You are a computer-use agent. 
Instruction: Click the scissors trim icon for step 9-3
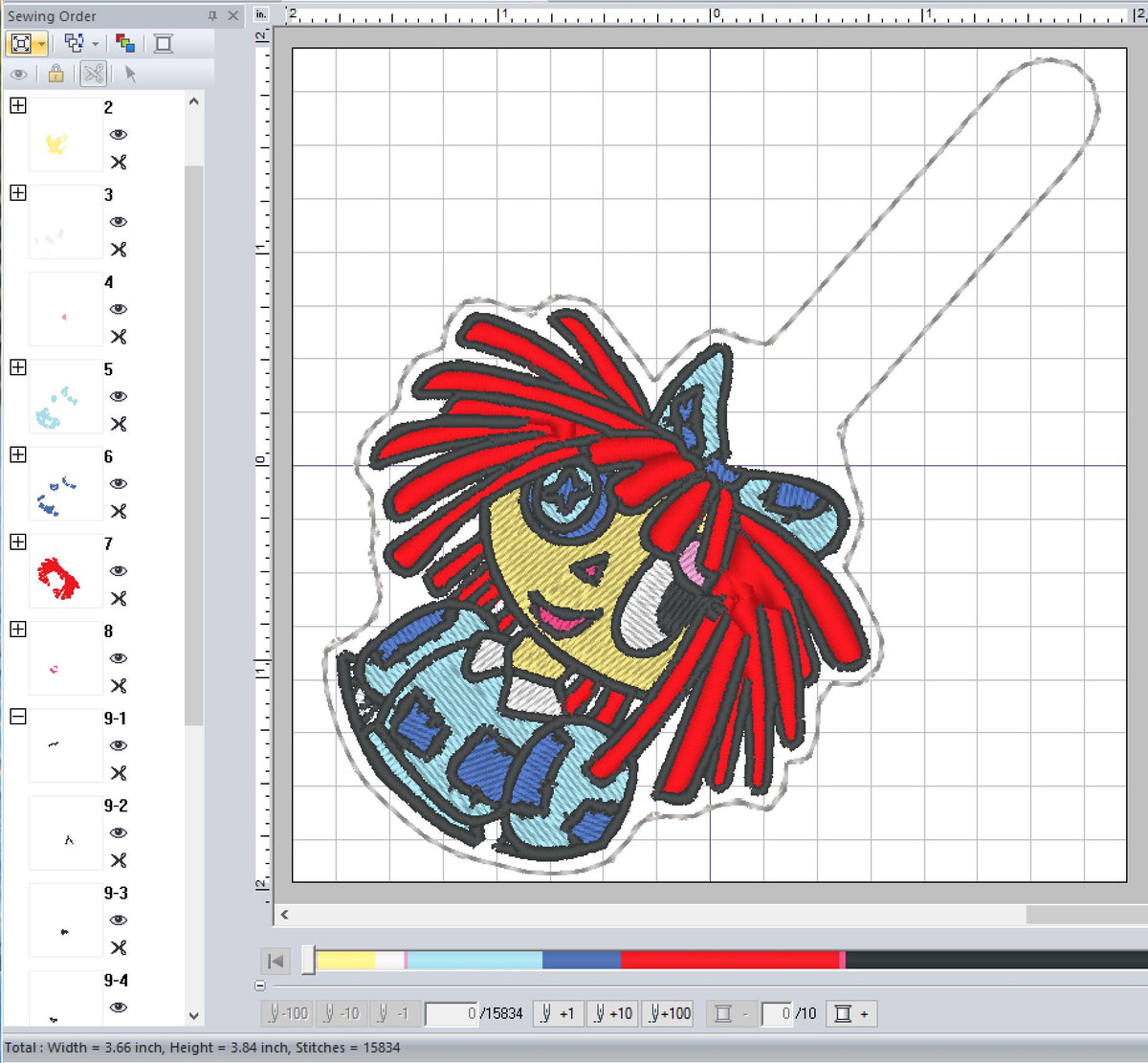coord(119,947)
